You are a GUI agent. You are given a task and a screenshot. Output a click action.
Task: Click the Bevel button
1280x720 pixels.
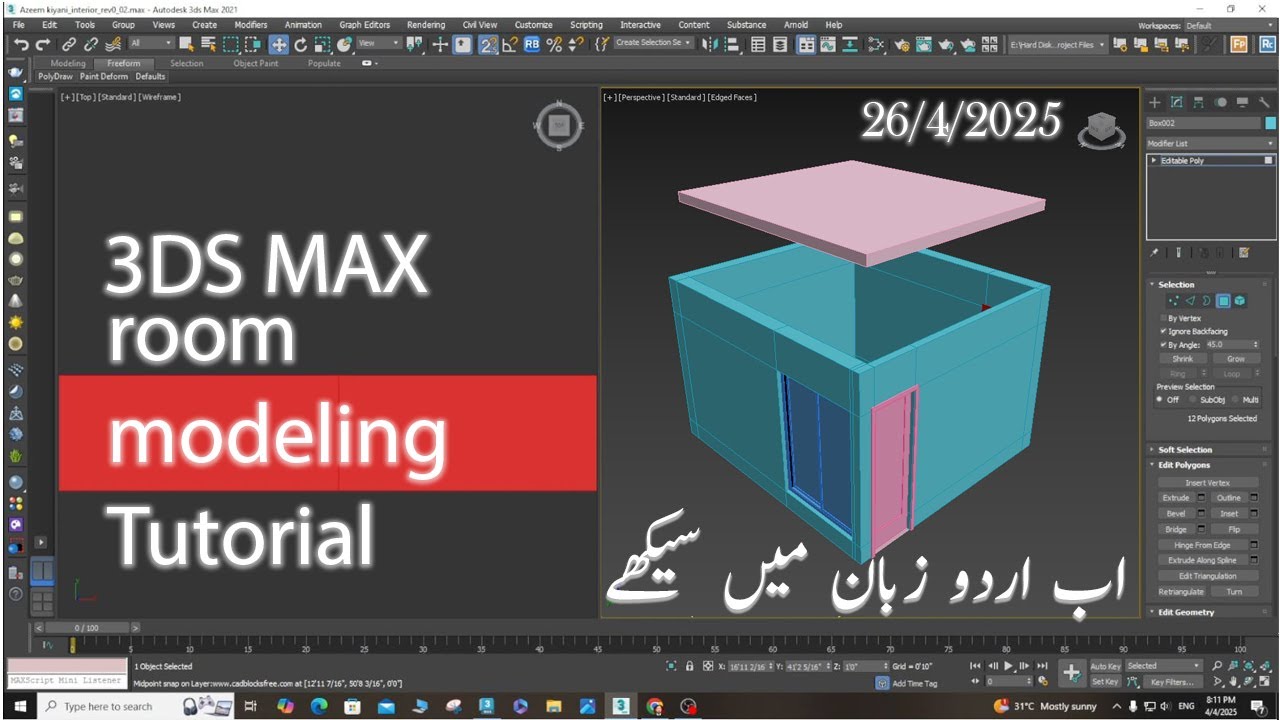pyautogui.click(x=1176, y=514)
